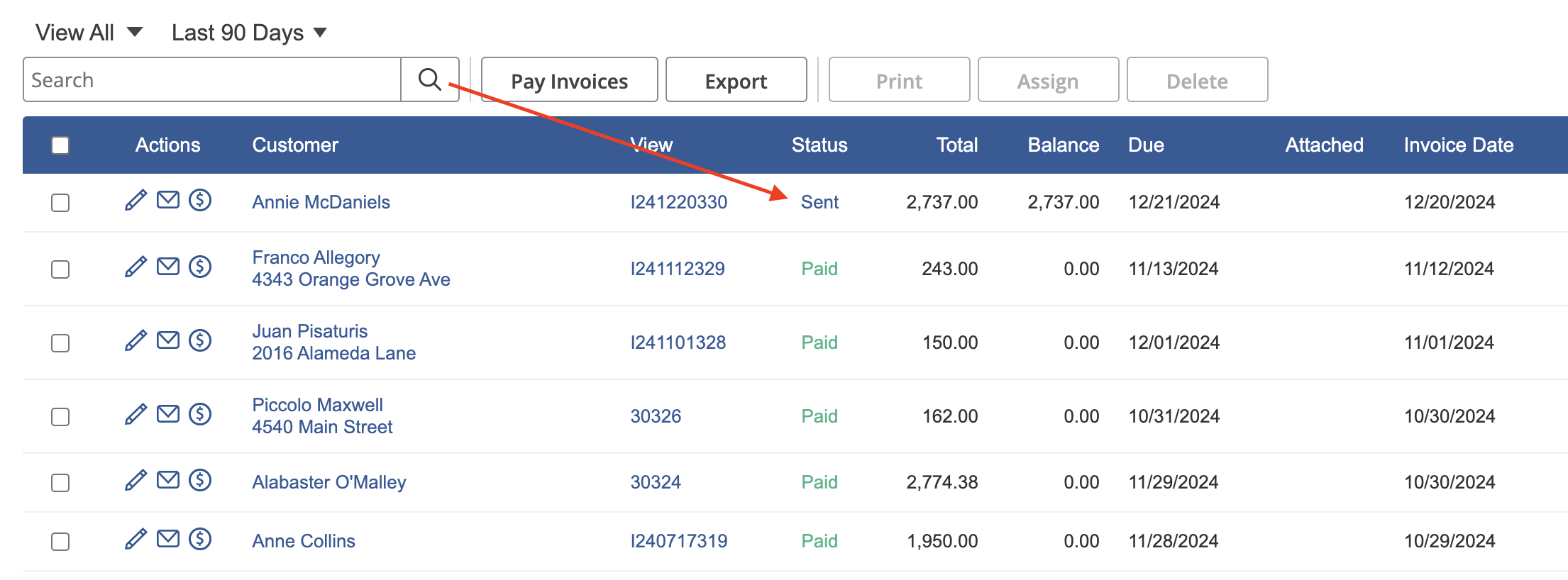Toggle the select-all checkbox in table header
1568x580 pixels.
[60, 145]
